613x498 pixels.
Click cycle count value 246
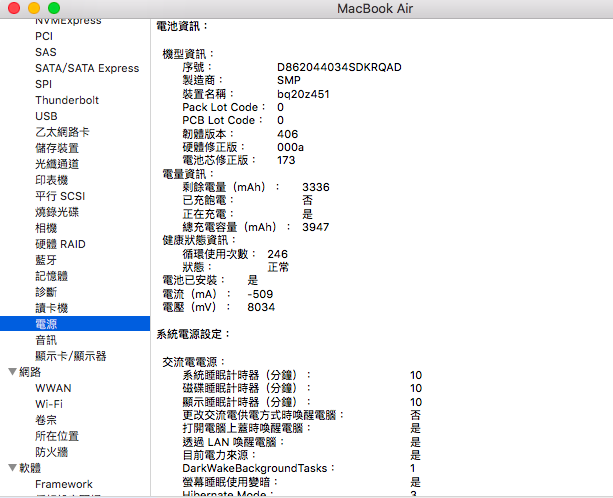pos(278,254)
